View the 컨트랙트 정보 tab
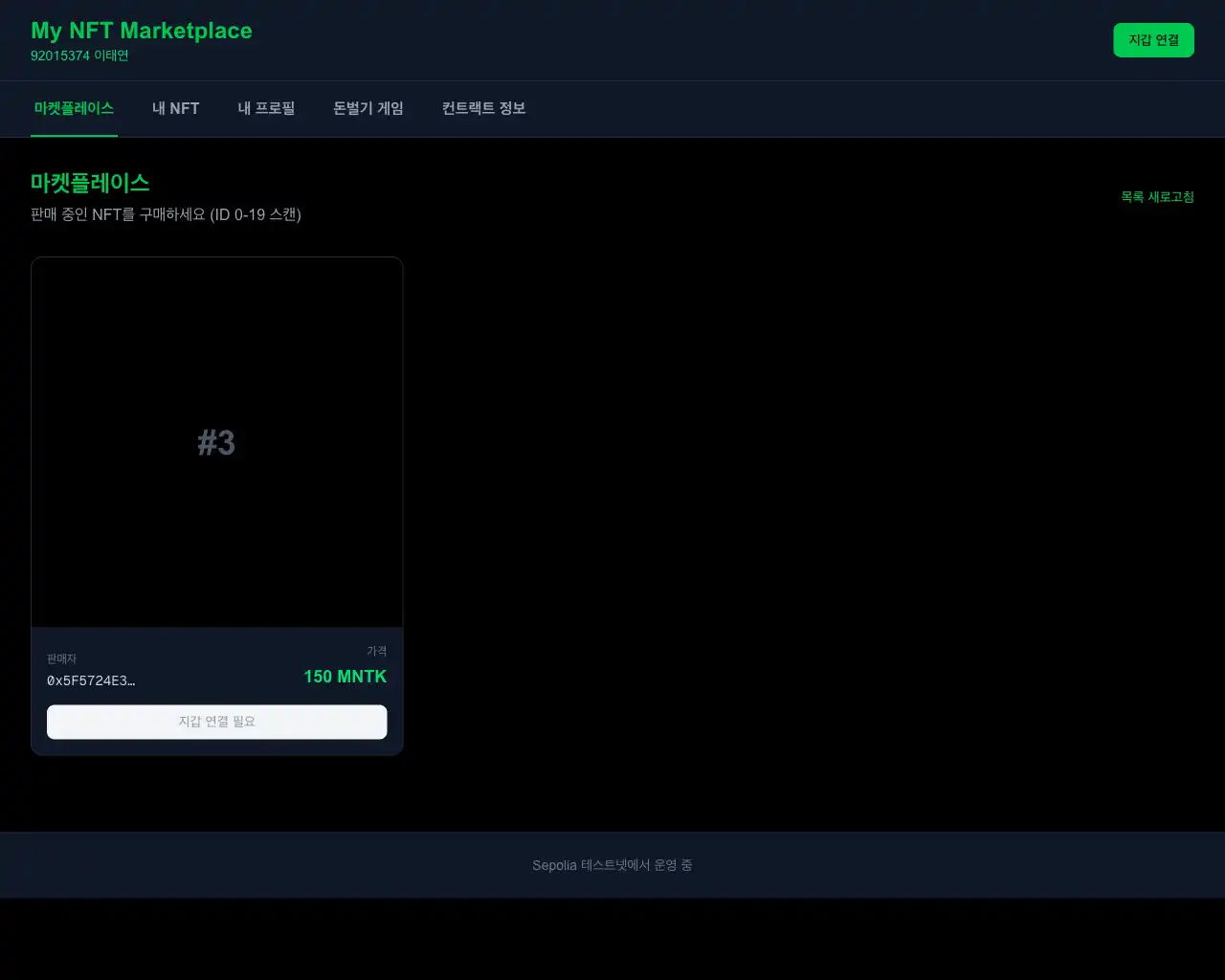Viewport: 1225px width, 980px height. click(x=483, y=108)
